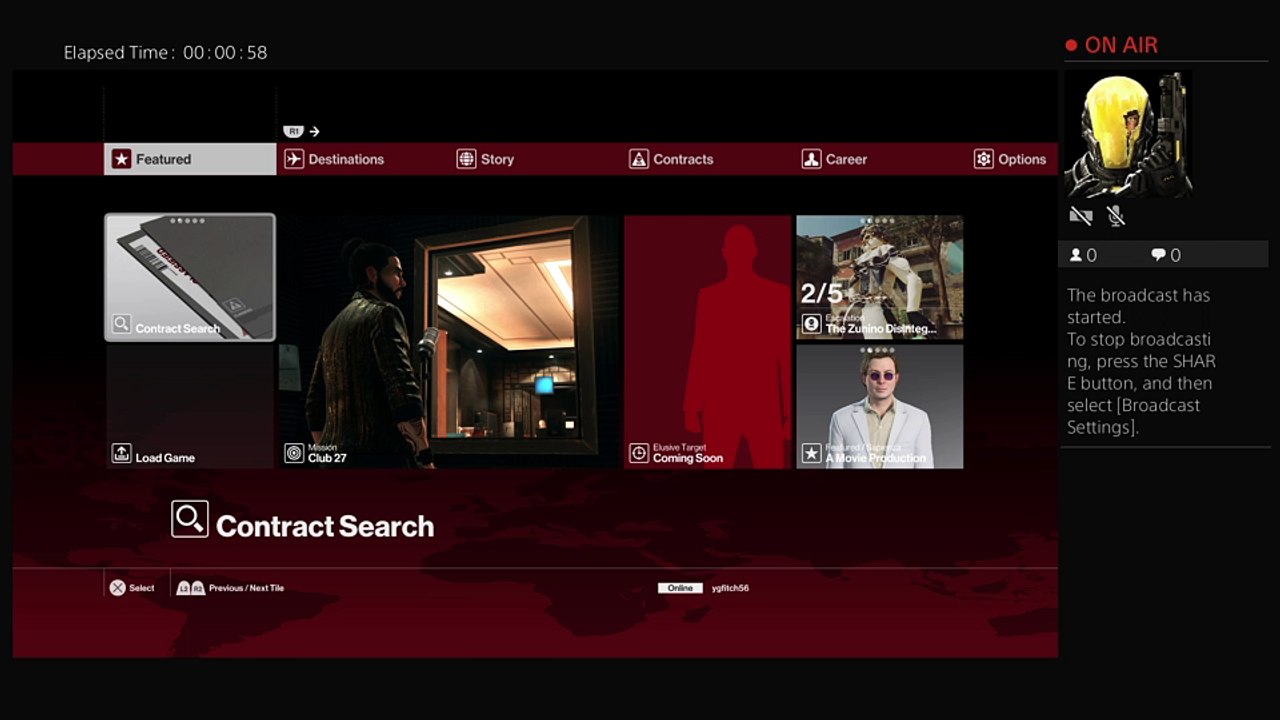
Task: Select the Elusive Target Coming Soon tile
Action: (x=707, y=342)
